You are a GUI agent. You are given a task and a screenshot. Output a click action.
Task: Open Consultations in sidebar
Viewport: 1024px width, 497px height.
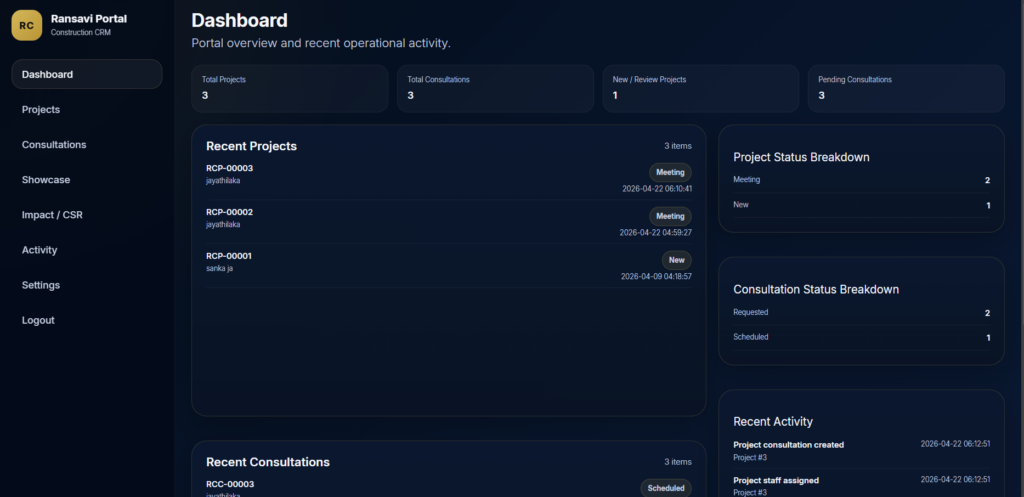[x=54, y=145]
